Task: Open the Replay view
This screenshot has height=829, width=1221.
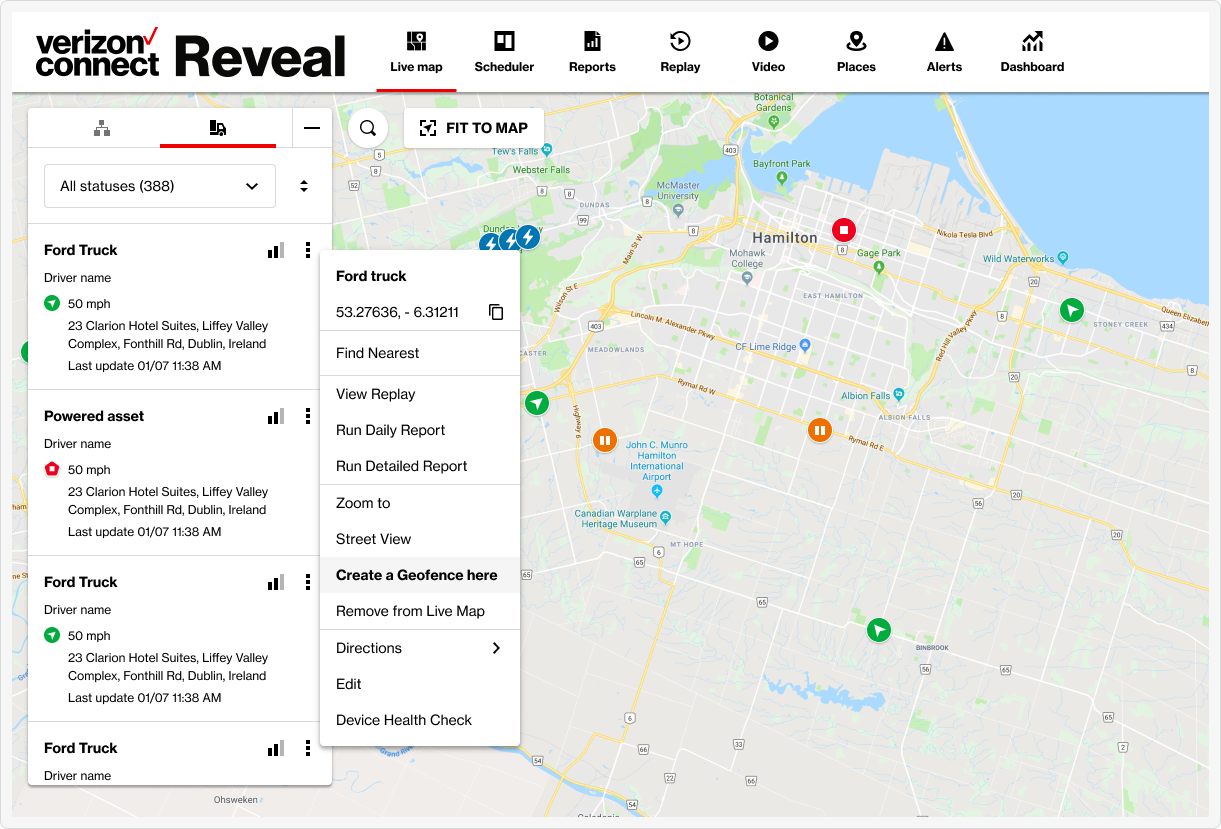Action: (x=680, y=50)
